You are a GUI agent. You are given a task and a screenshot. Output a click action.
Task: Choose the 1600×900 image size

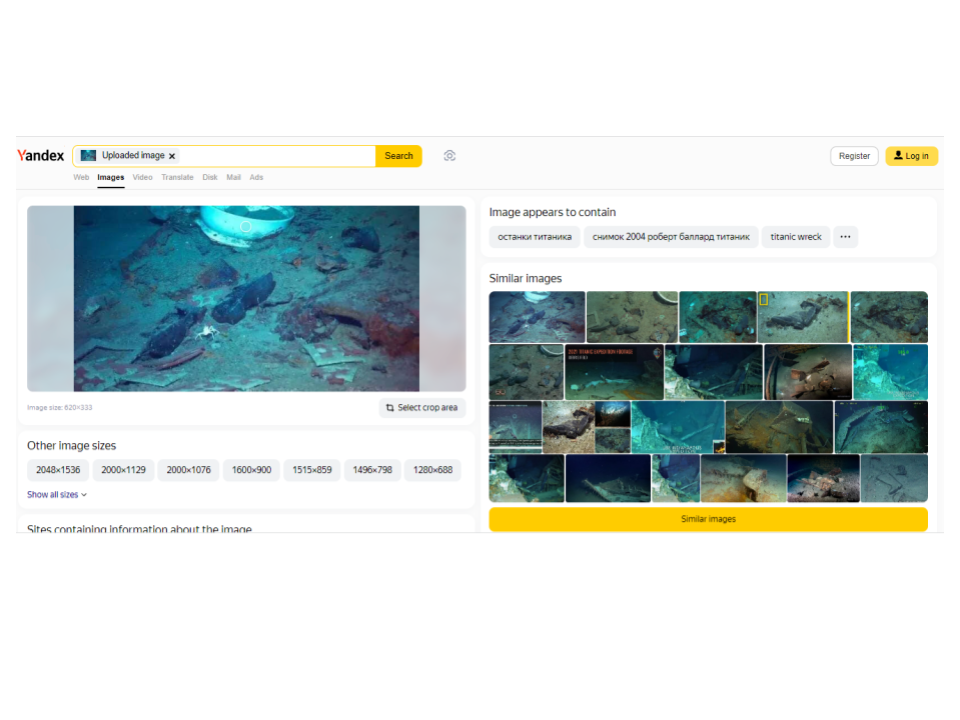(252, 470)
